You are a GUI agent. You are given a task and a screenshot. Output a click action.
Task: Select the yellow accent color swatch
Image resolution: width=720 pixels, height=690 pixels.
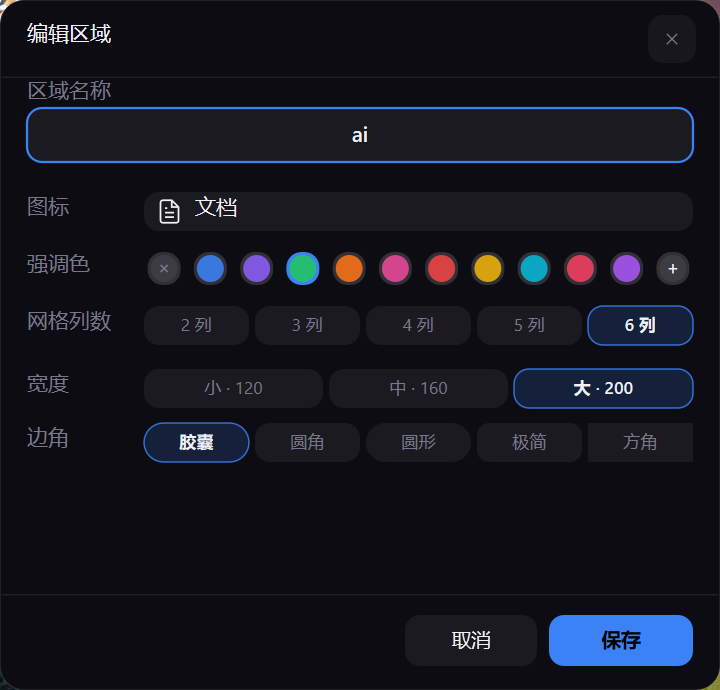(x=488, y=269)
